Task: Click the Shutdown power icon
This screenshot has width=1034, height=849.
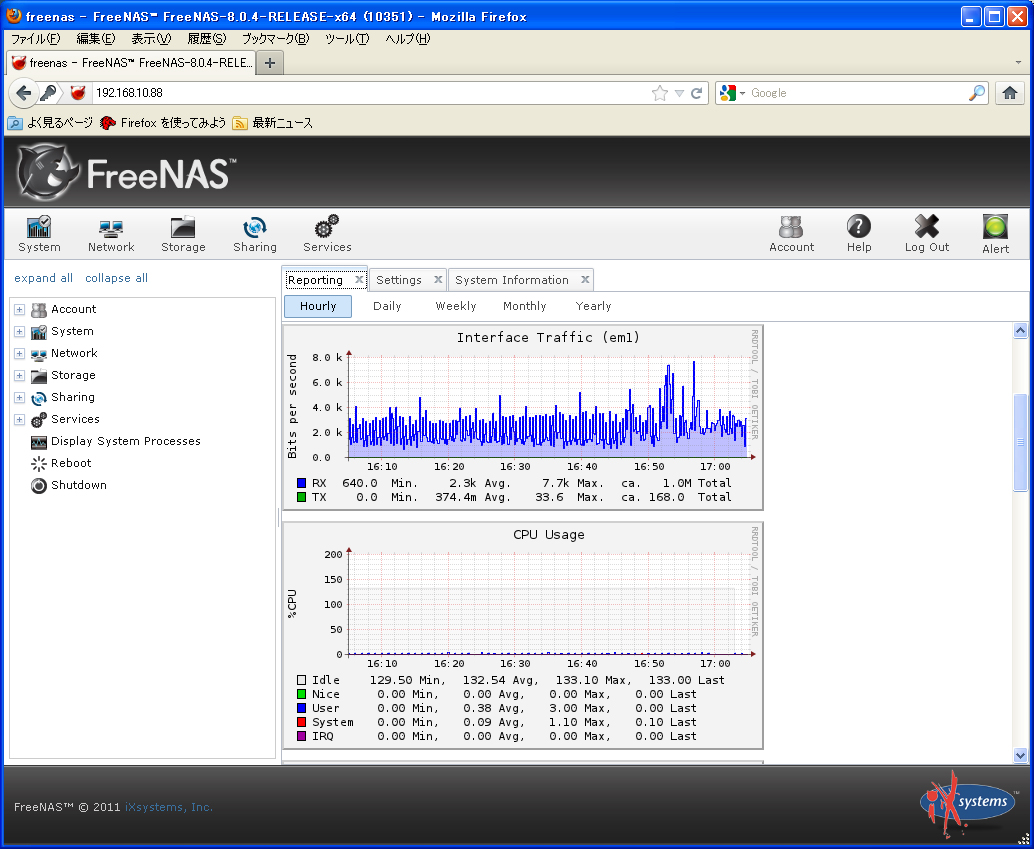Action: tap(39, 486)
